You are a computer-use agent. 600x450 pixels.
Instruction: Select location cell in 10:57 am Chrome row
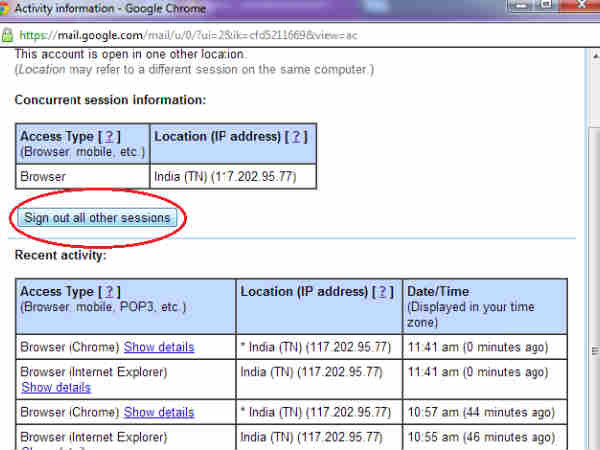point(319,412)
